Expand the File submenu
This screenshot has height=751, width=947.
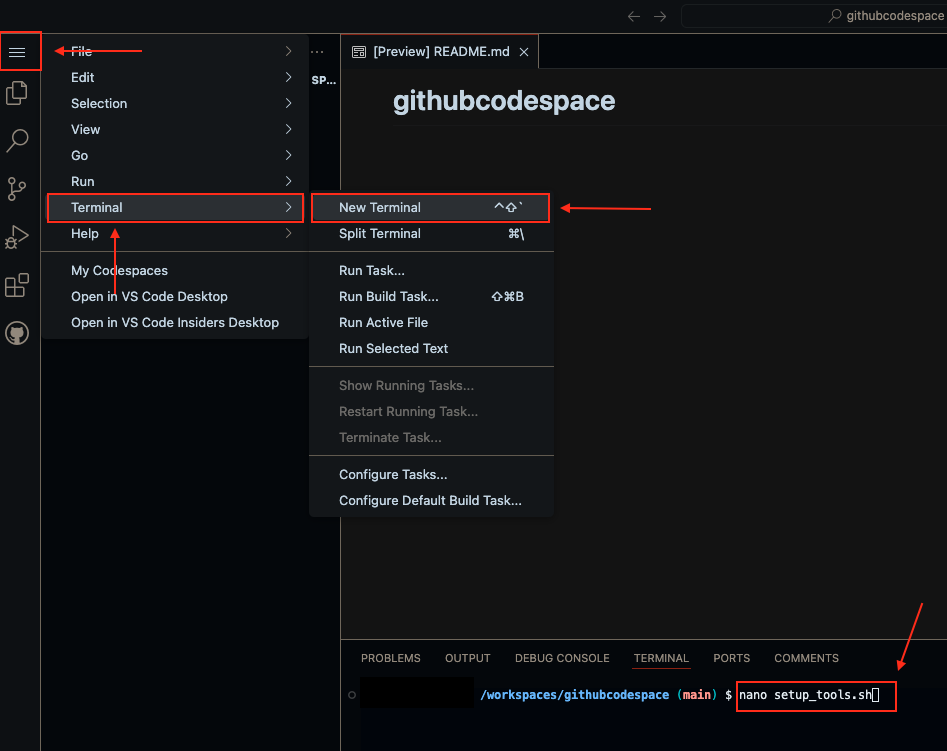tap(175, 51)
